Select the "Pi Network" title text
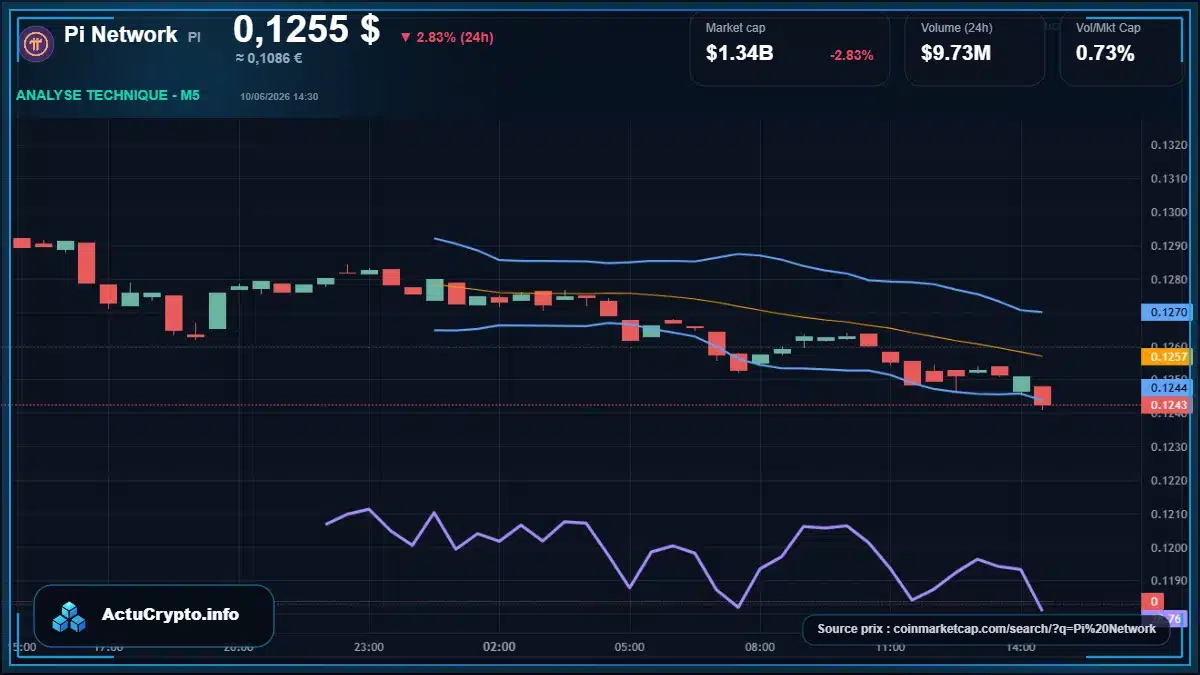This screenshot has width=1200, height=675. (121, 35)
